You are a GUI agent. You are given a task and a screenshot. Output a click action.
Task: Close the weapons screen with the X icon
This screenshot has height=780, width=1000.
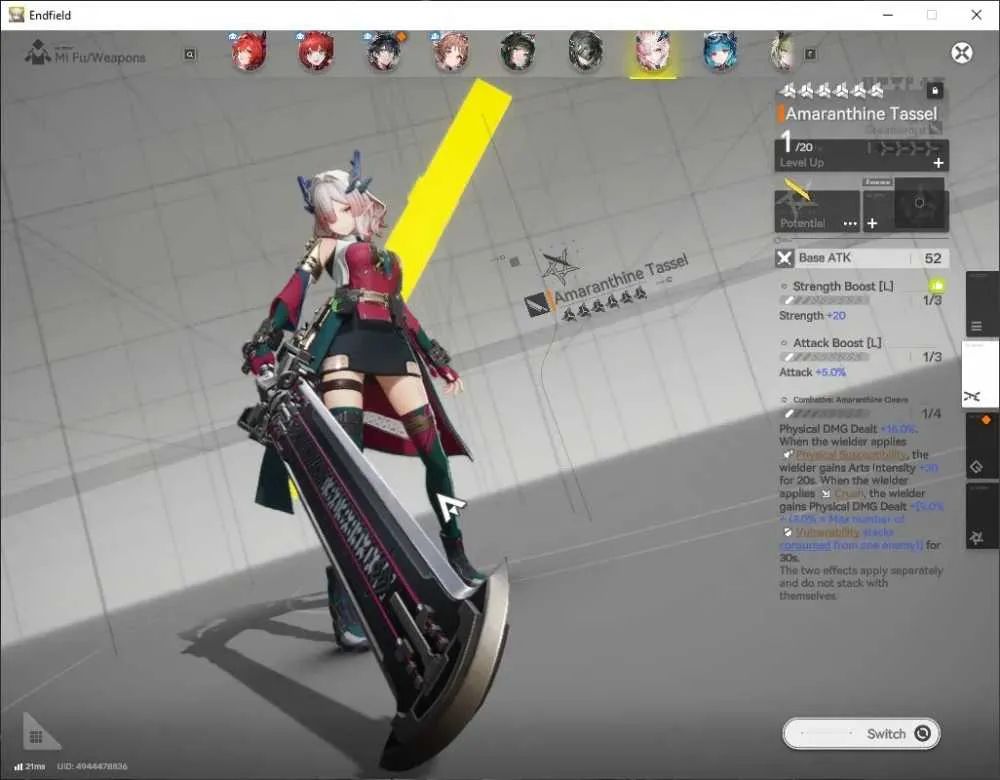pyautogui.click(x=962, y=52)
